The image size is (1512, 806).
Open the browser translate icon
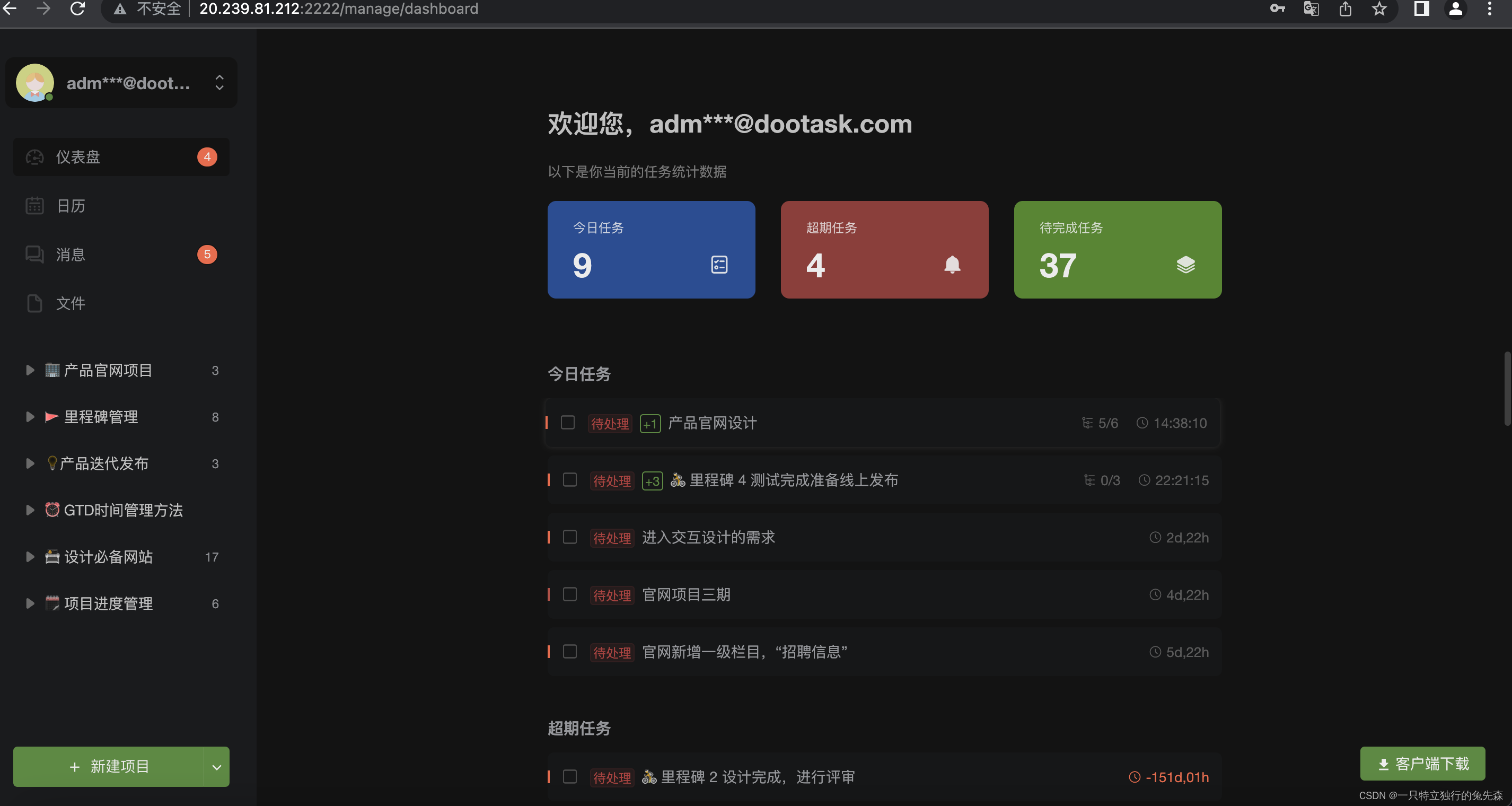[x=1311, y=9]
